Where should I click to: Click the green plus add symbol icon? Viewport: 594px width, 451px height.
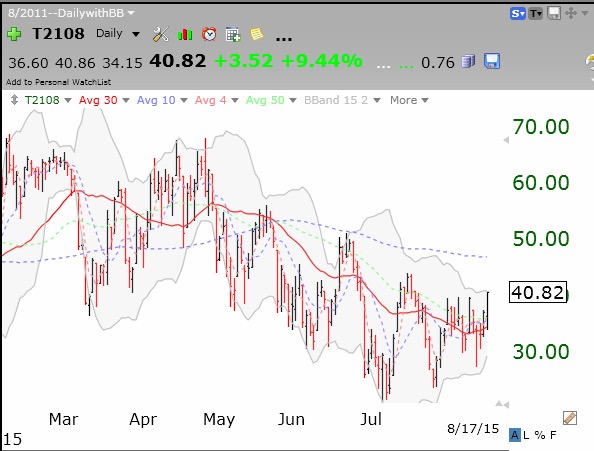(x=14, y=34)
